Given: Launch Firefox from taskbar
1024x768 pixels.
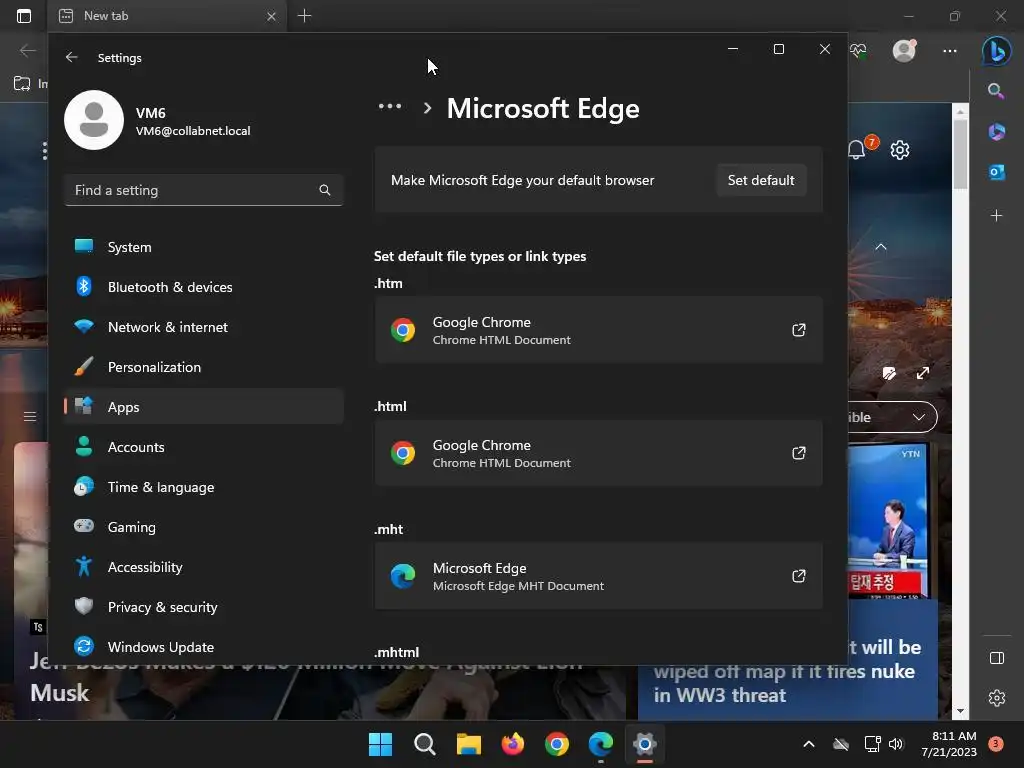Looking at the screenshot, I should pos(513,744).
